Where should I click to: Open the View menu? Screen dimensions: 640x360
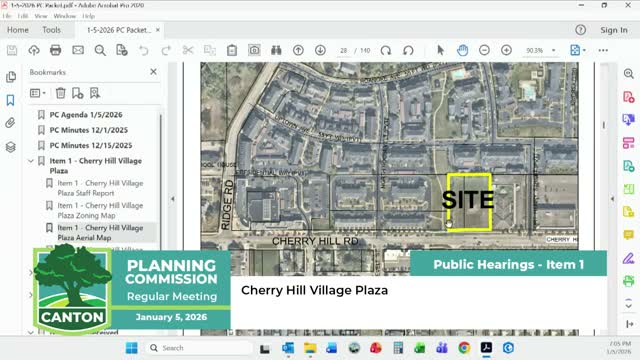click(x=41, y=16)
